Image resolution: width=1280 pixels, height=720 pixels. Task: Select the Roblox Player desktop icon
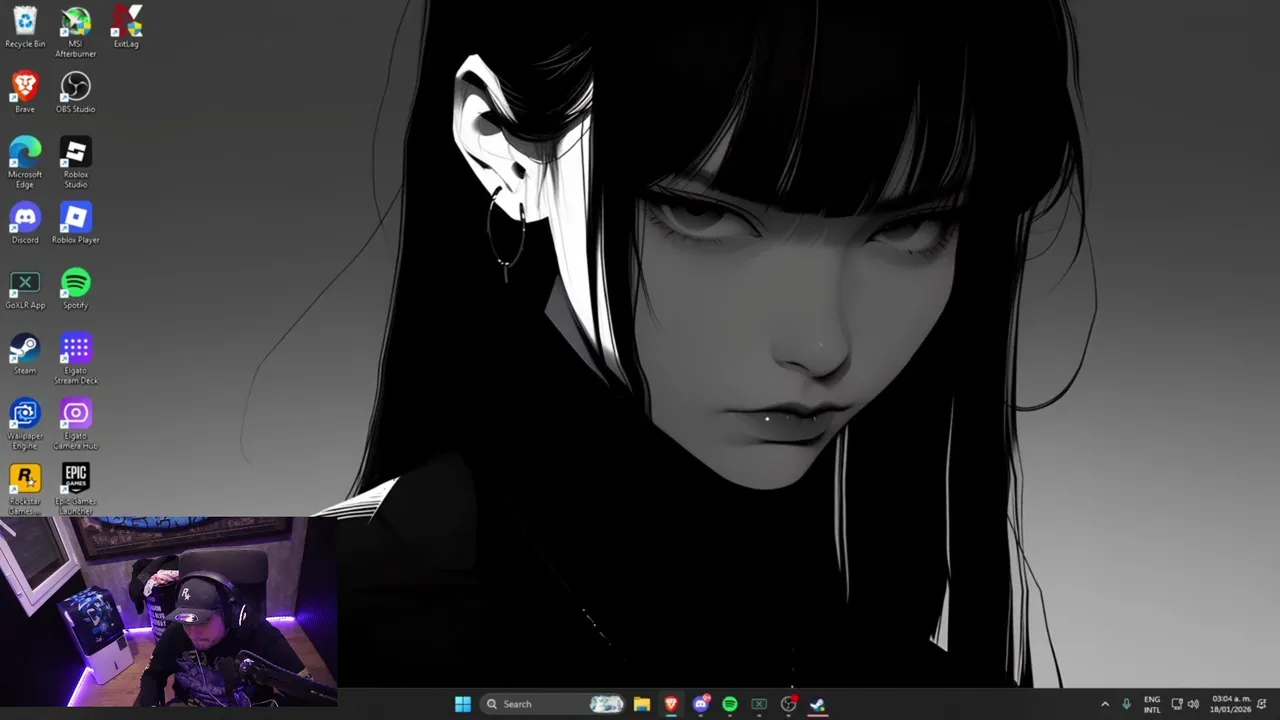coord(76,223)
